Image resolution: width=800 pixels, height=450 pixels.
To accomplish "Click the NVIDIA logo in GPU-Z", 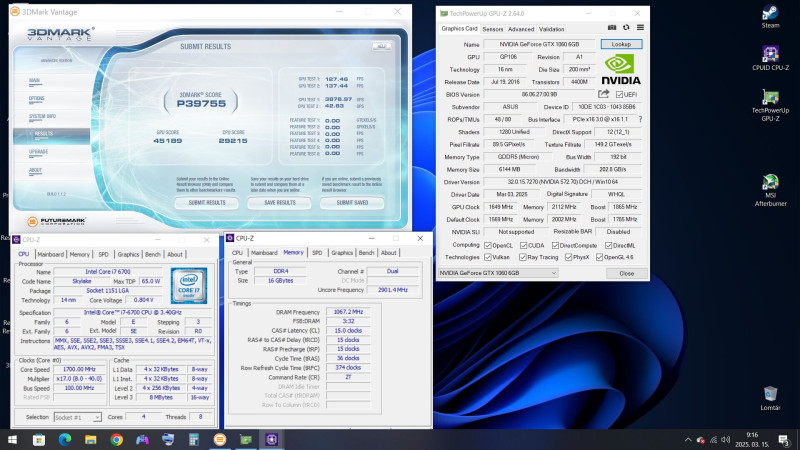I will [x=620, y=70].
